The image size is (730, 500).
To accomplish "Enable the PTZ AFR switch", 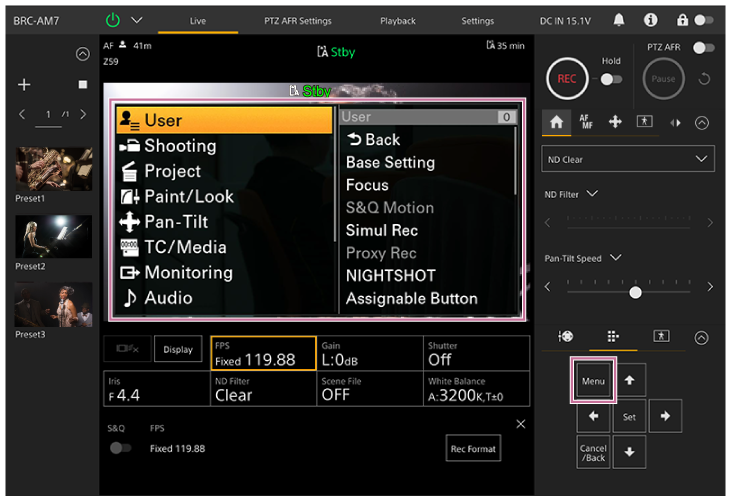I will click(704, 47).
